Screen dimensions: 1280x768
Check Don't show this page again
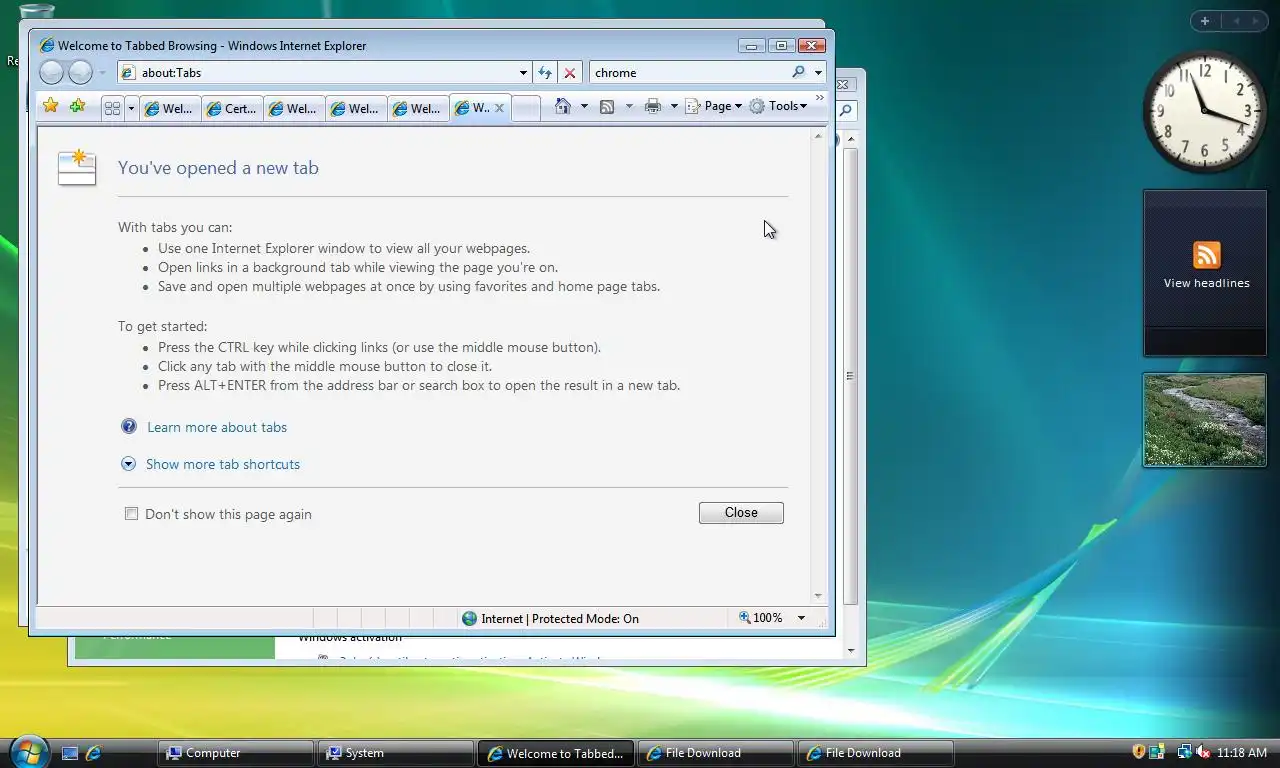(131, 514)
